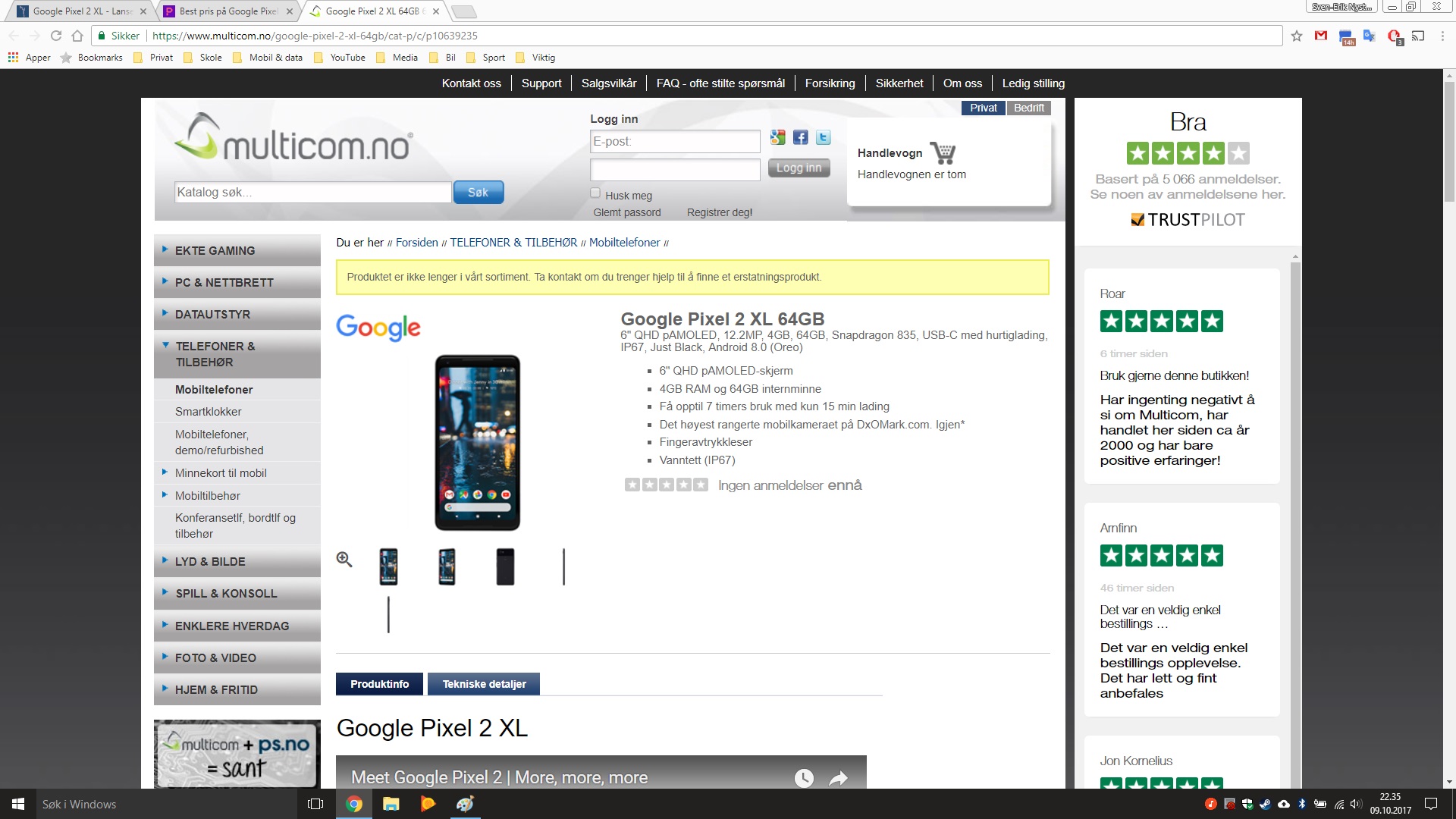The width and height of the screenshot is (1456, 819).
Task: Expand DATAUTSTYR category
Action: click(x=237, y=314)
